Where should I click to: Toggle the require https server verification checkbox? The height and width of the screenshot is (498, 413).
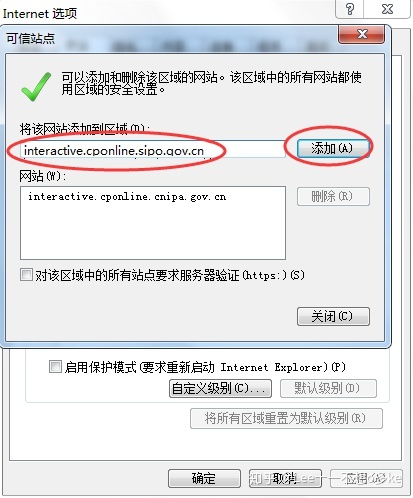[26, 275]
